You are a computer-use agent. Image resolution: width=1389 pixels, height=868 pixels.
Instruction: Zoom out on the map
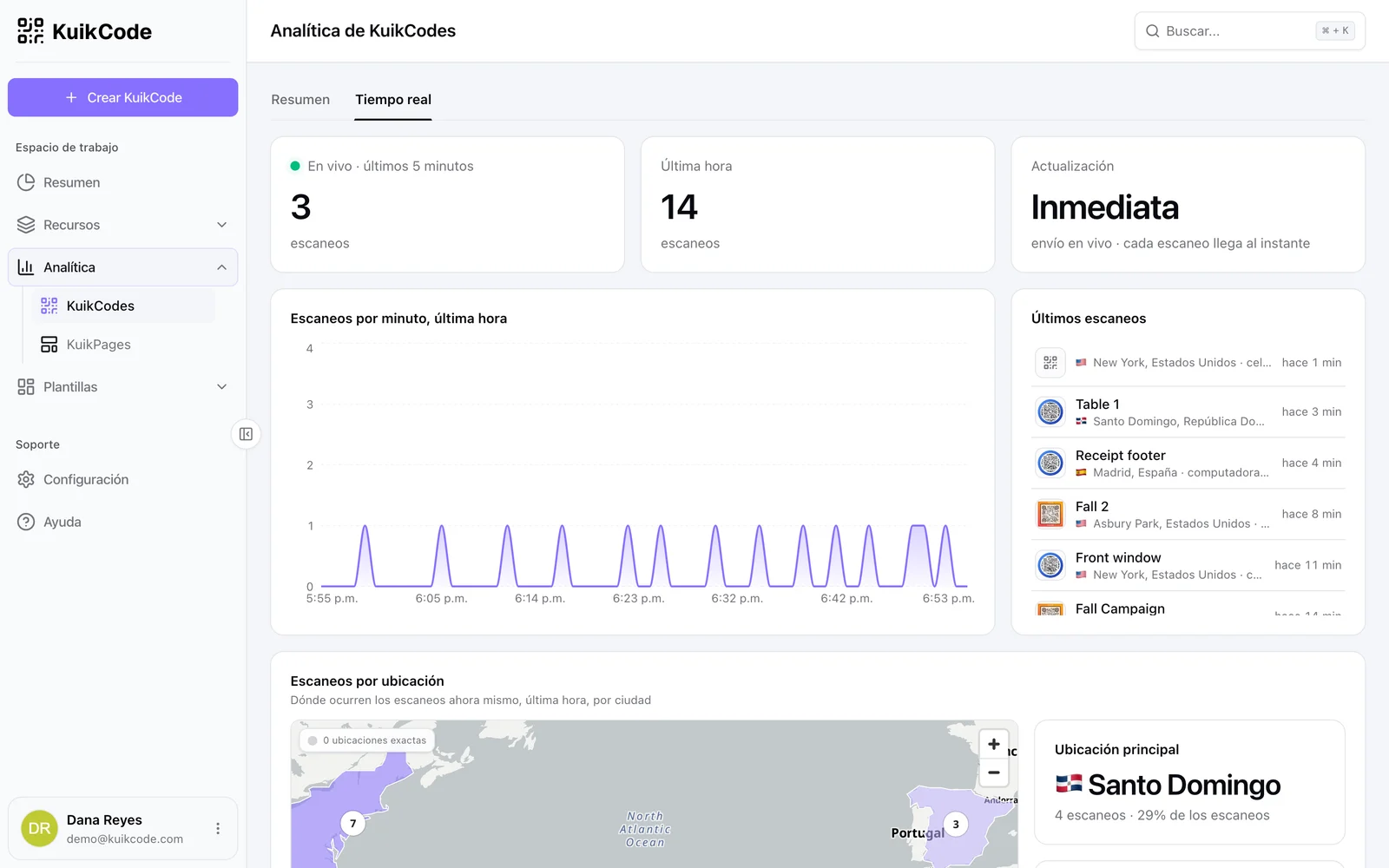click(994, 772)
